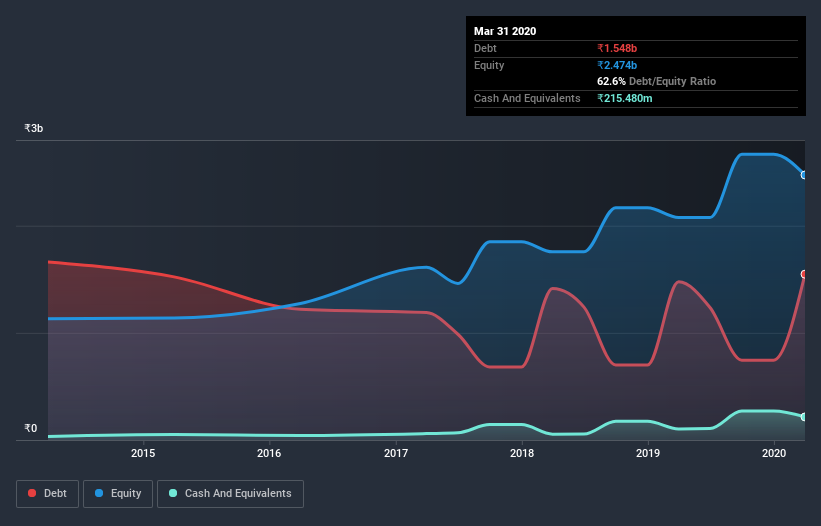
Task: Click the 2017 x-axis label
Action: pyautogui.click(x=396, y=453)
